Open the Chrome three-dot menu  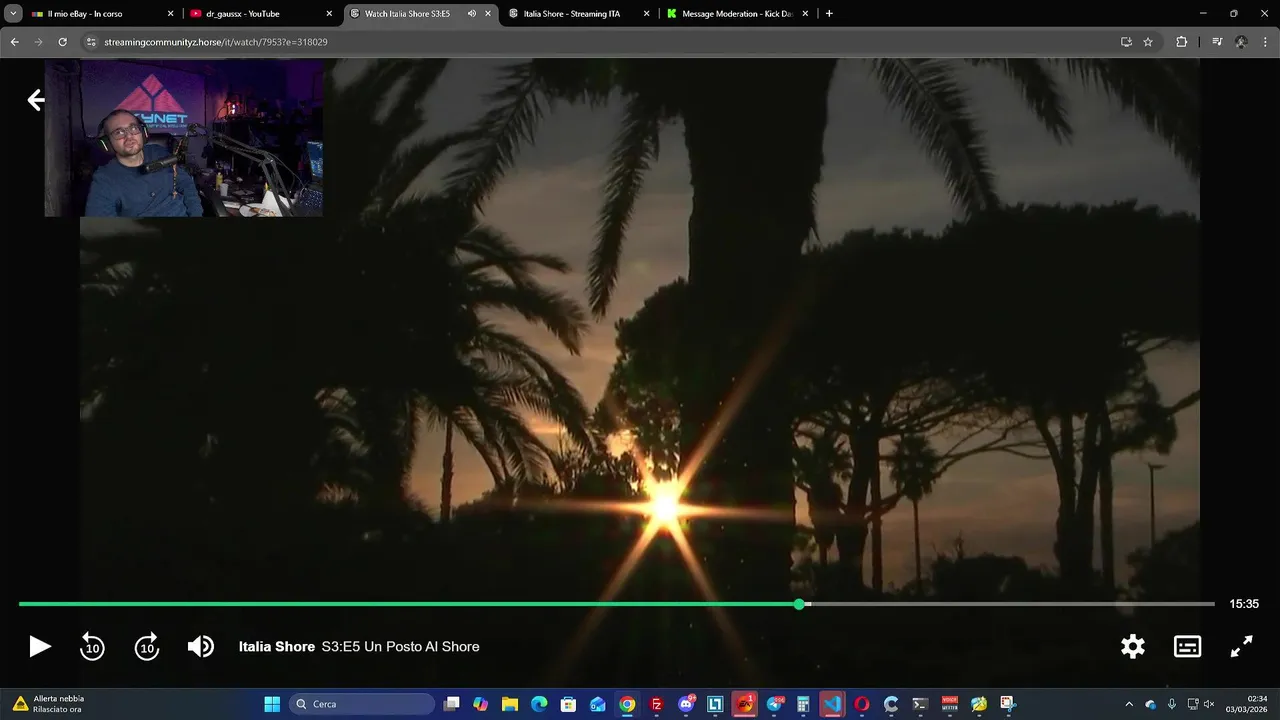click(x=1266, y=42)
